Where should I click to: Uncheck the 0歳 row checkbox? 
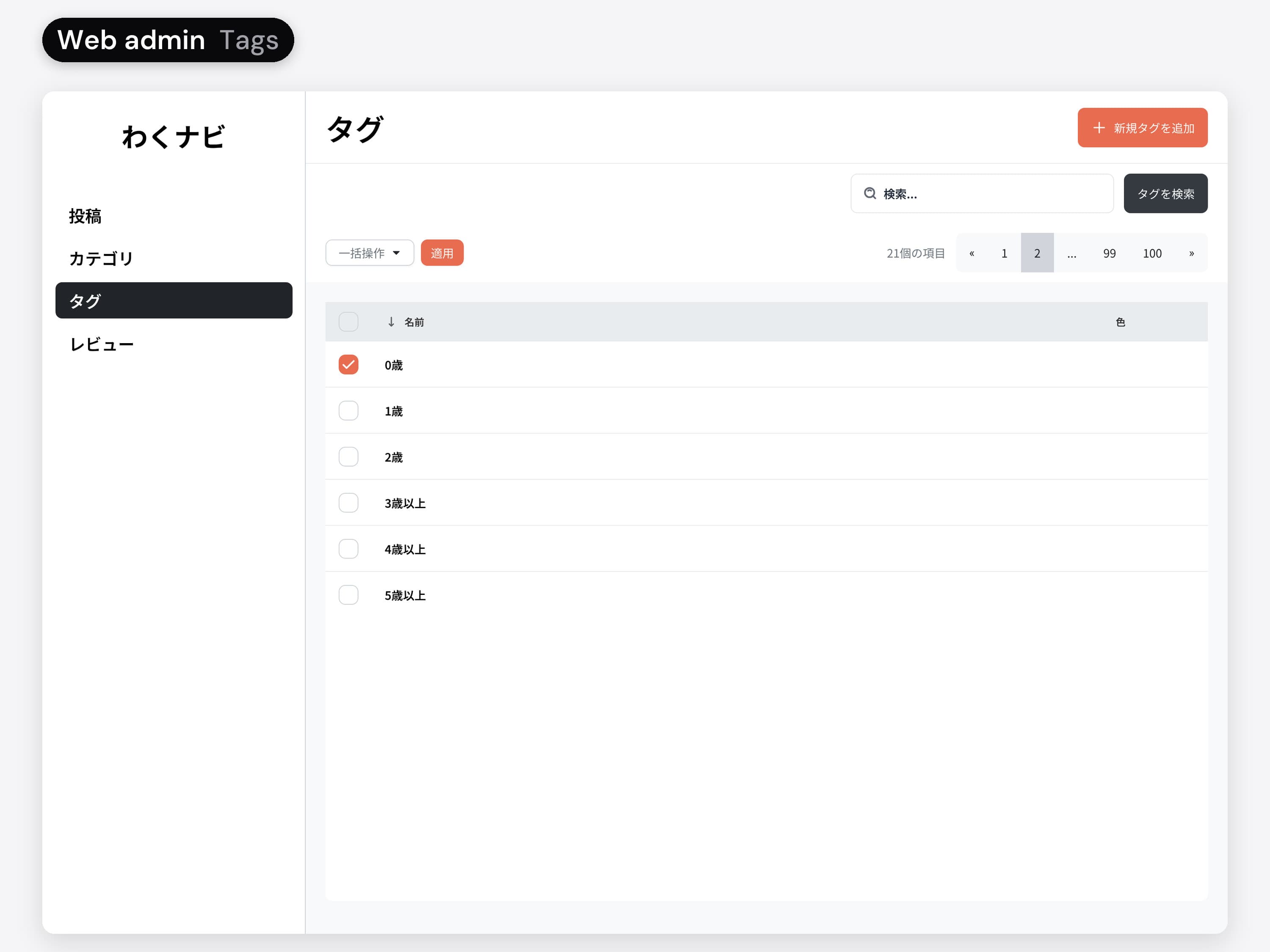click(x=348, y=364)
